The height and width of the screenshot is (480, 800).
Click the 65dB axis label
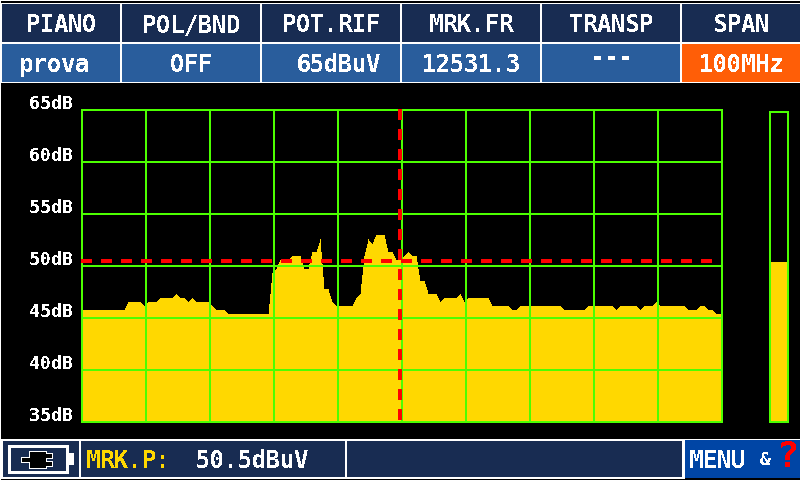[x=51, y=103]
